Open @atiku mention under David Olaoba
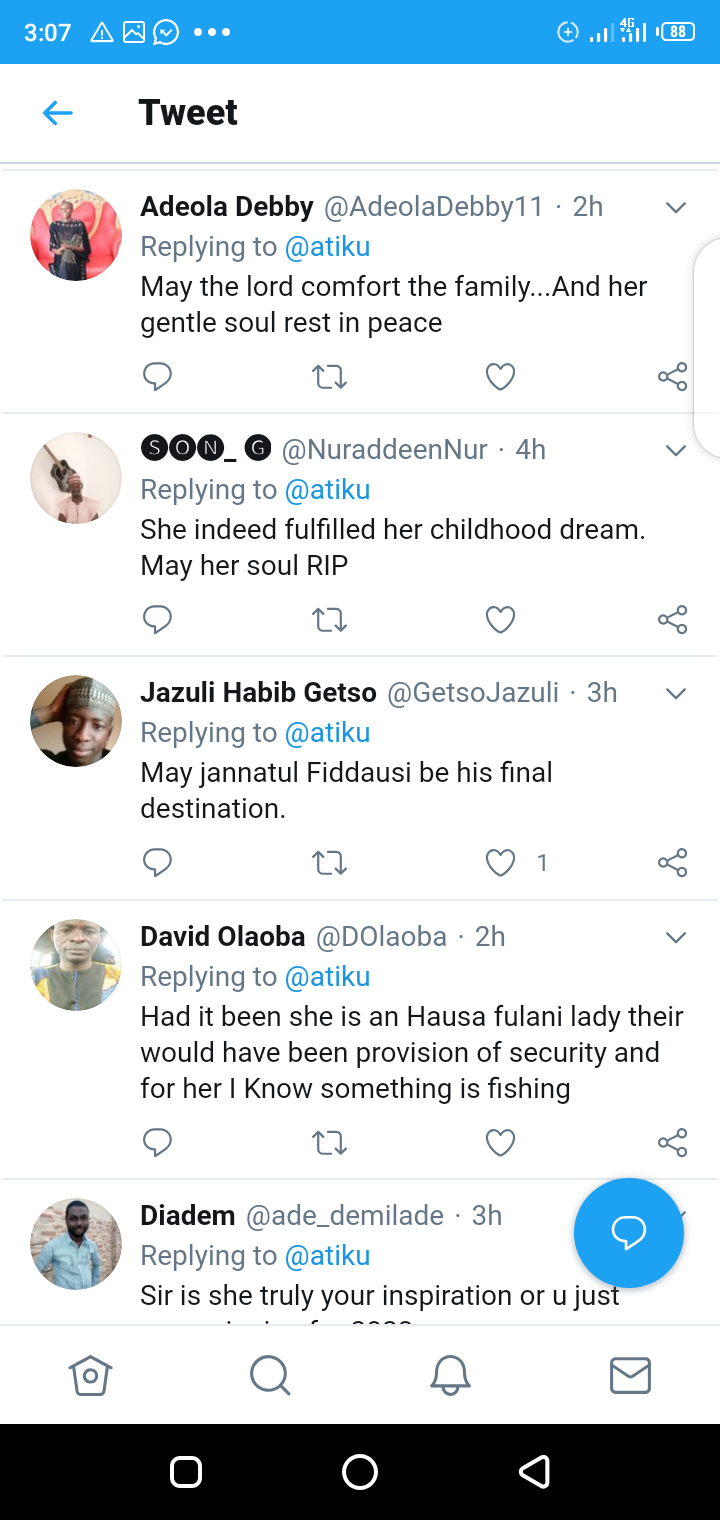The height and width of the screenshot is (1520, 720). [x=327, y=977]
